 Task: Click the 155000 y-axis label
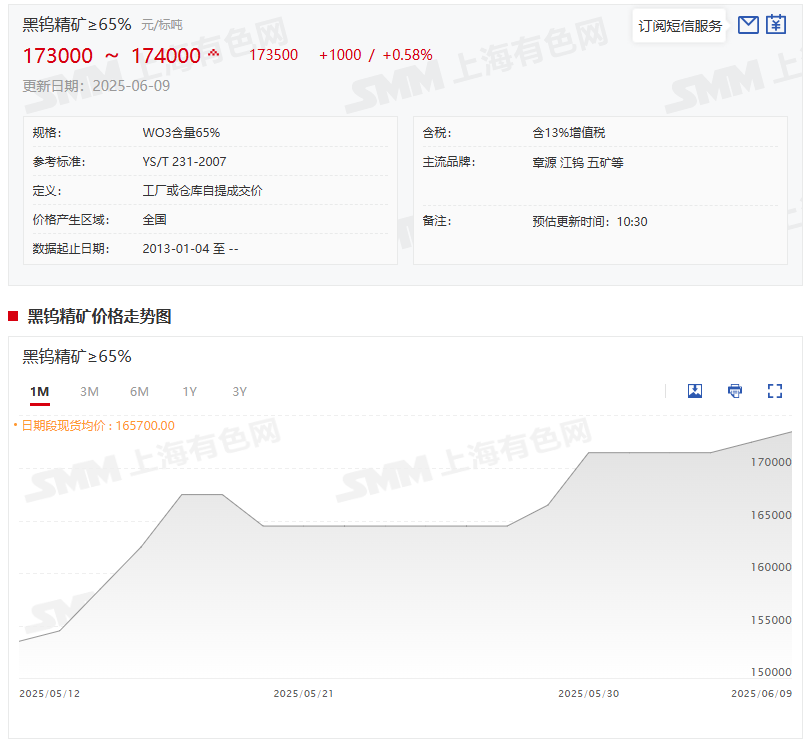[771, 620]
